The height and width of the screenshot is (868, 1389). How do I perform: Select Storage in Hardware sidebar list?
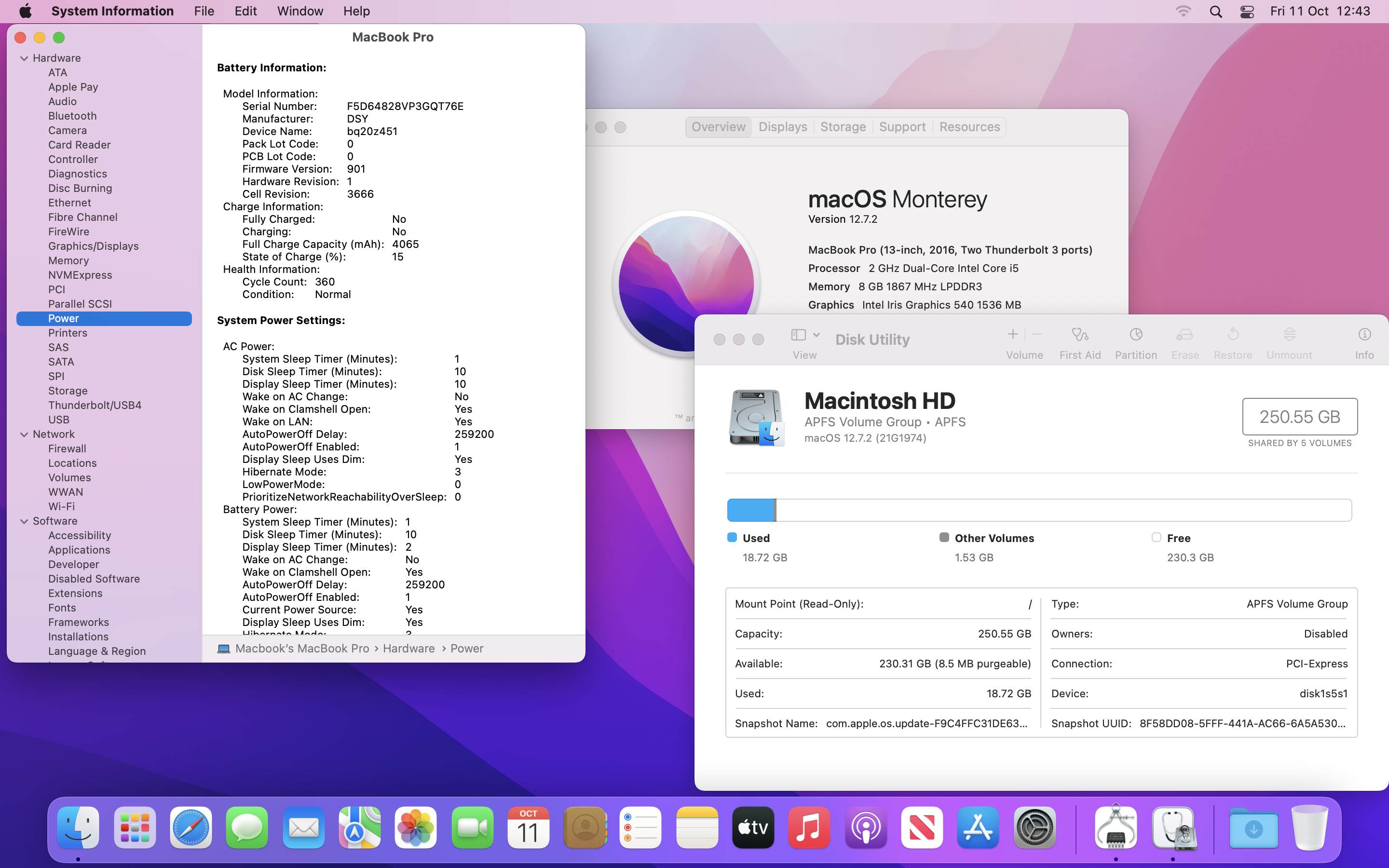pos(68,391)
